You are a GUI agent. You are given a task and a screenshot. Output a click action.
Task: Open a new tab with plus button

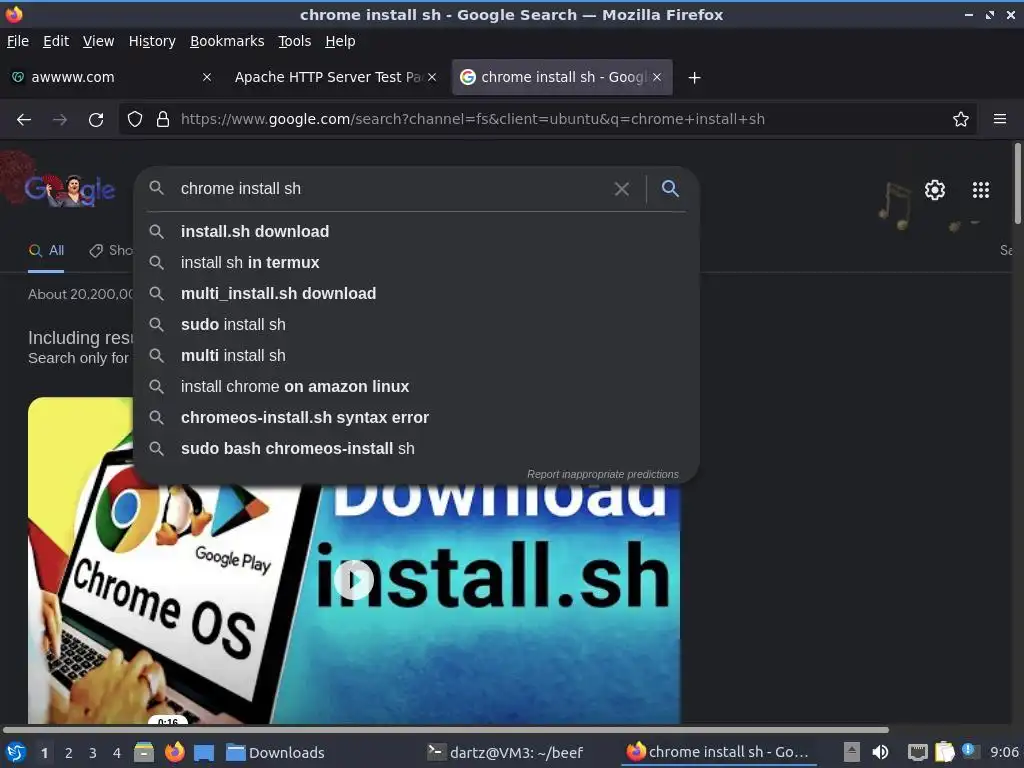pyautogui.click(x=694, y=78)
